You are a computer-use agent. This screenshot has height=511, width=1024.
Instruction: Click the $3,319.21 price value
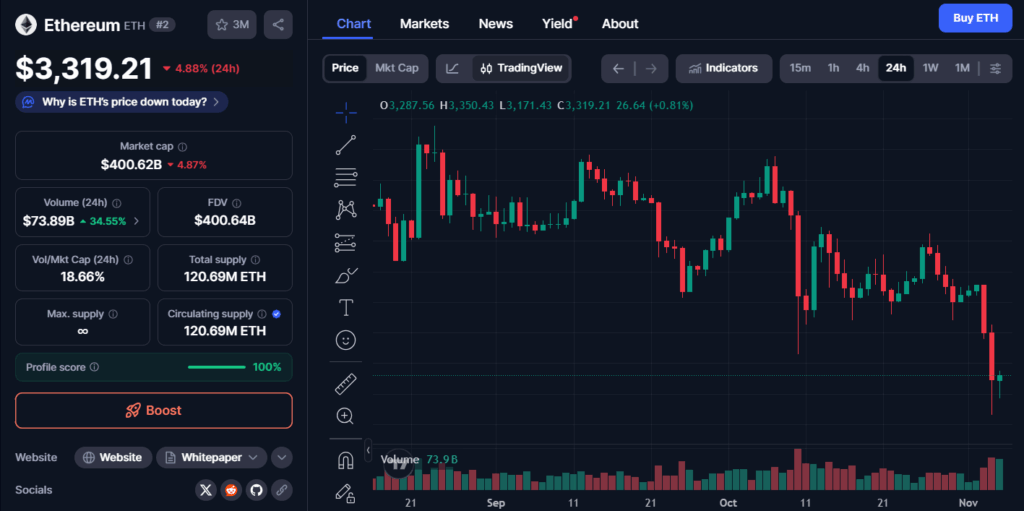click(84, 68)
